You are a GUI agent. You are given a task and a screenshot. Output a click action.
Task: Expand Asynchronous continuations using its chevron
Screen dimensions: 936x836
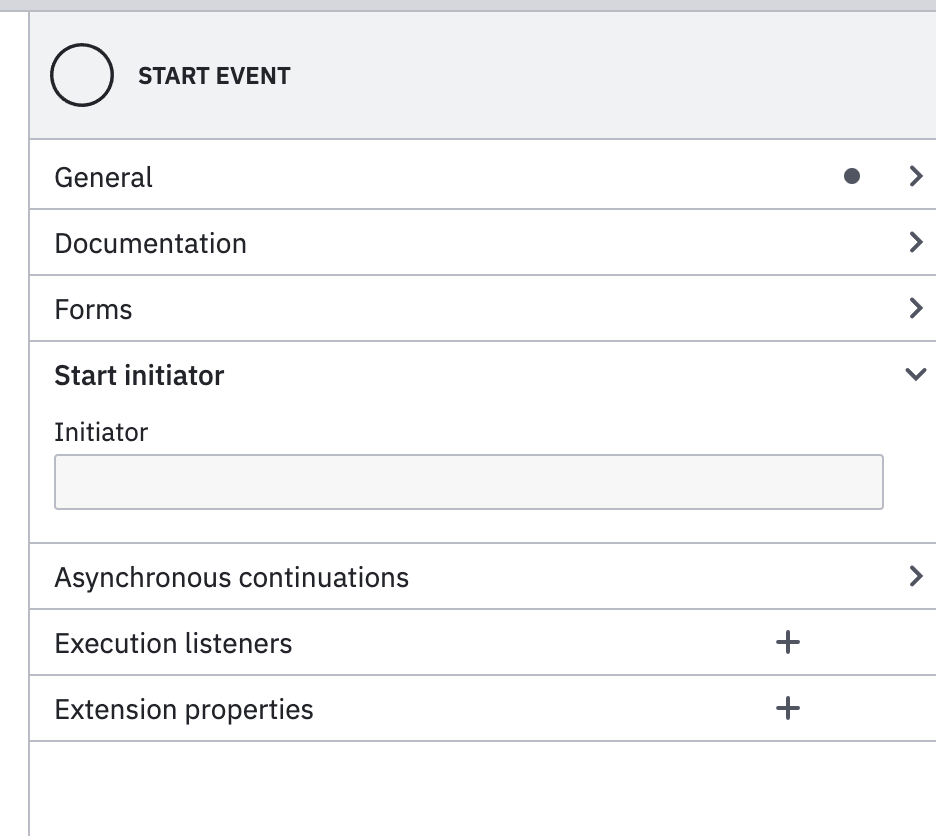(x=915, y=576)
